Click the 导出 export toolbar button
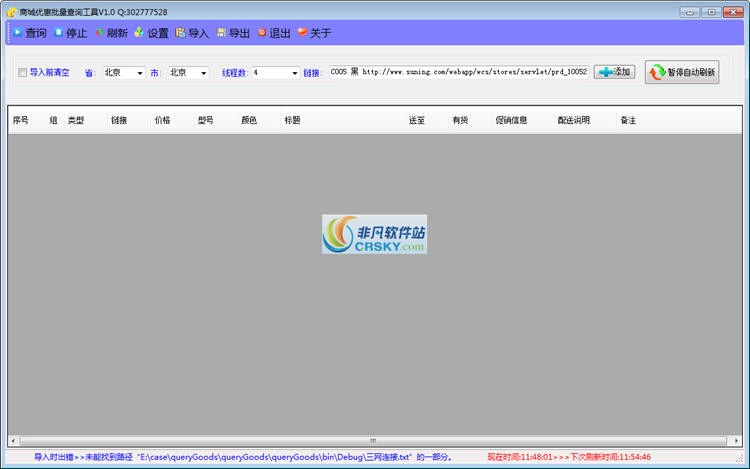The height and width of the screenshot is (469, 750). [x=233, y=33]
